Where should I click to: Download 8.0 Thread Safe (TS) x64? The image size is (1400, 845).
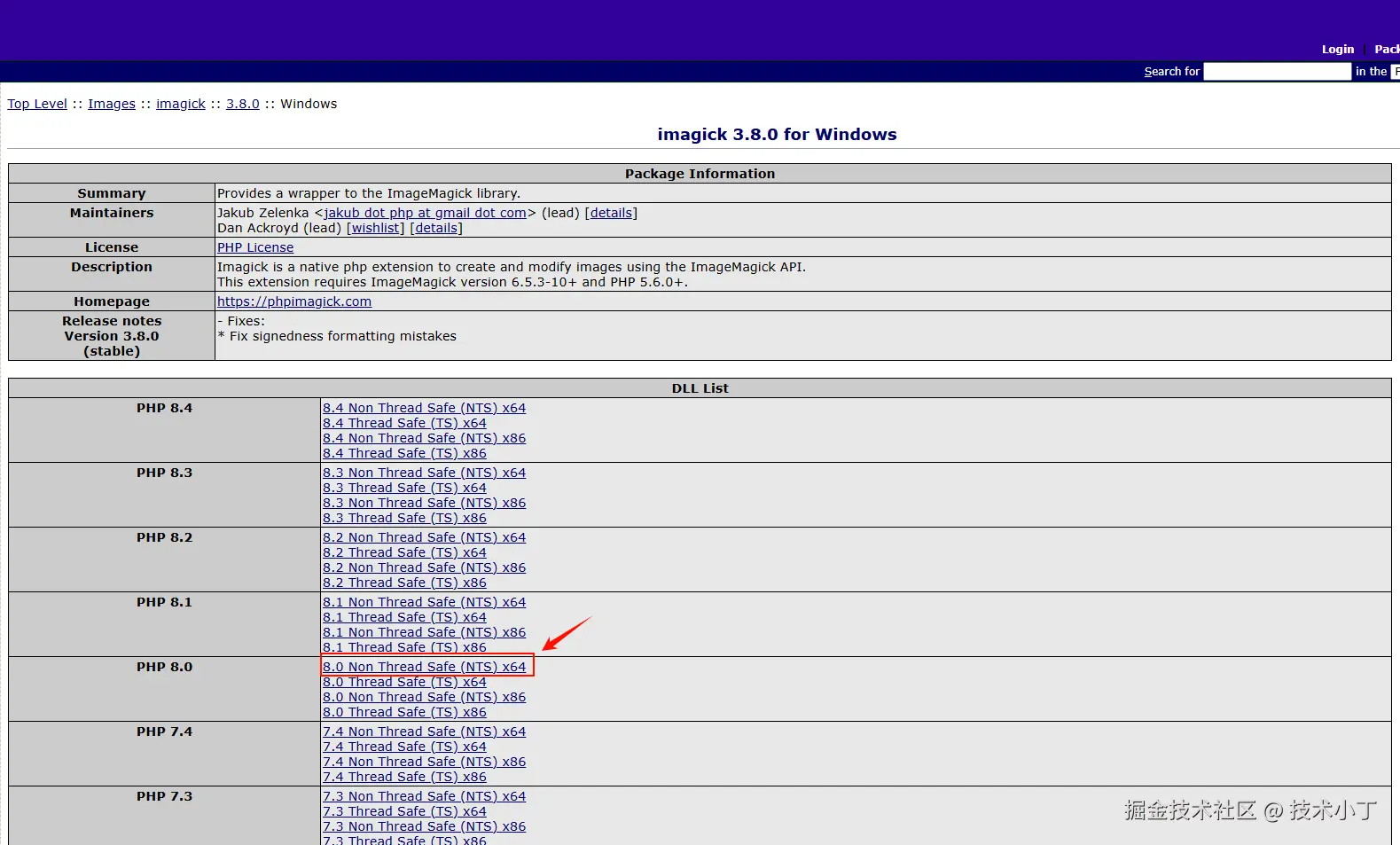click(x=404, y=682)
